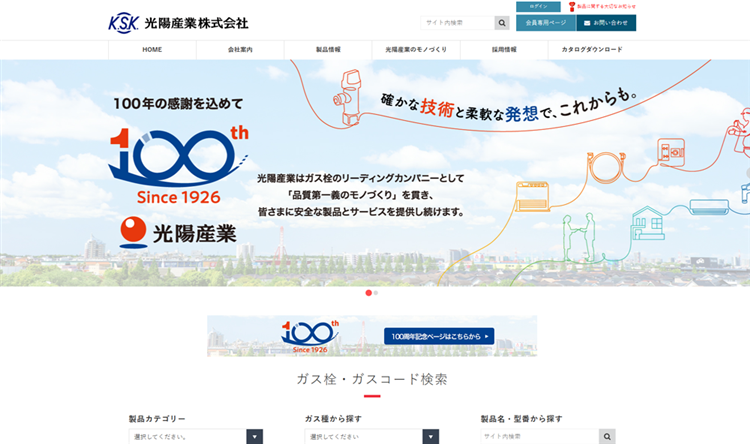Click the envelope icon on お問い合わせ
Screen dimensions: 750x444
(587, 23)
